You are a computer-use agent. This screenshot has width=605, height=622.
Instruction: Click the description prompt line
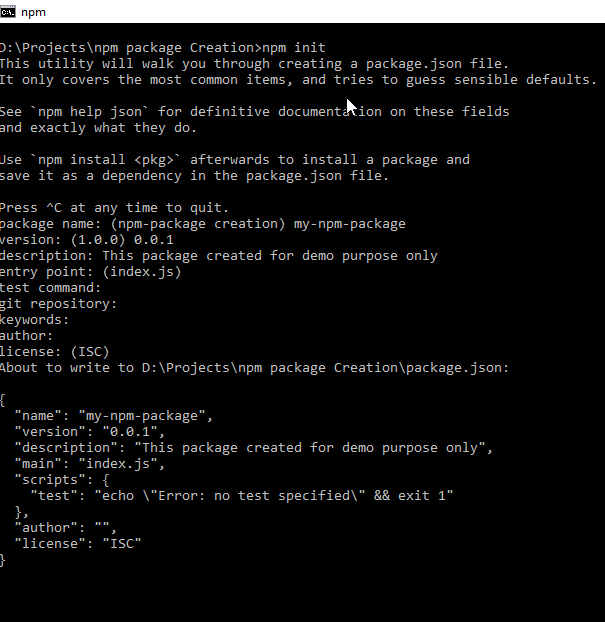click(x=219, y=256)
